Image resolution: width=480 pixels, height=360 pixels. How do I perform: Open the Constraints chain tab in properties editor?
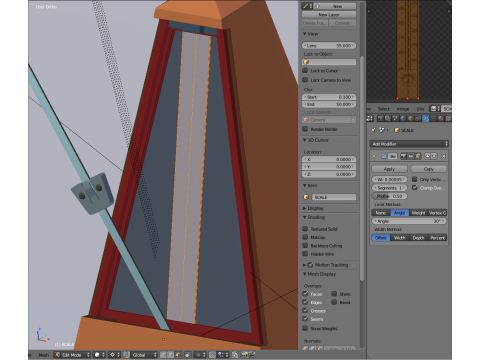[x=418, y=118]
